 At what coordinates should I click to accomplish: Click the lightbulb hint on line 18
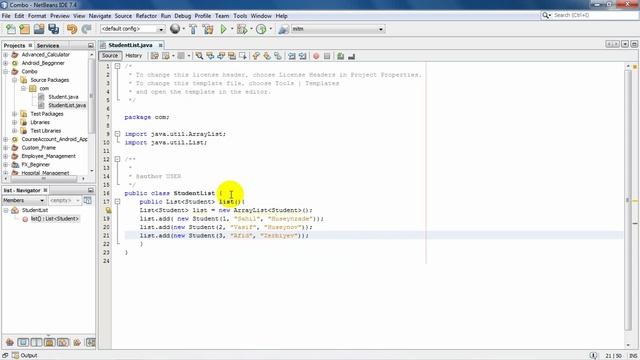108,210
